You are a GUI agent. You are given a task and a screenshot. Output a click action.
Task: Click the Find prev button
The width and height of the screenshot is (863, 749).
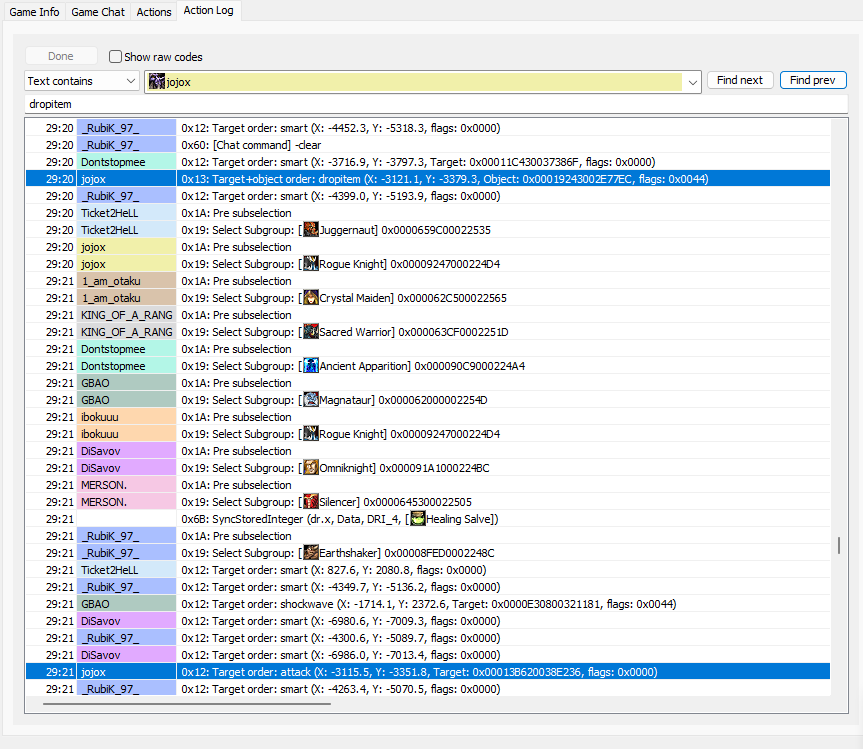click(x=813, y=80)
